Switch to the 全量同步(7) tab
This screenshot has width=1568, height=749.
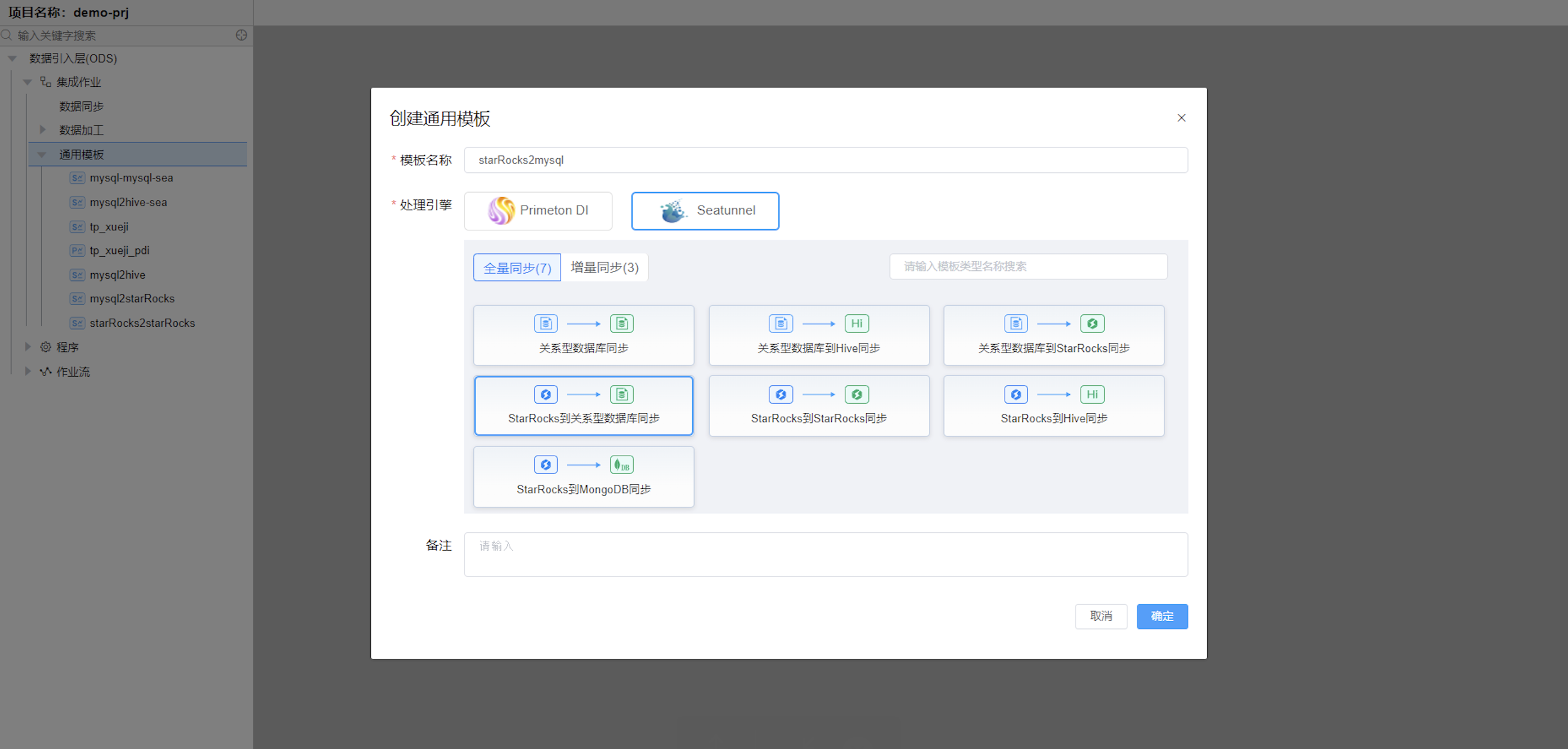coord(517,267)
